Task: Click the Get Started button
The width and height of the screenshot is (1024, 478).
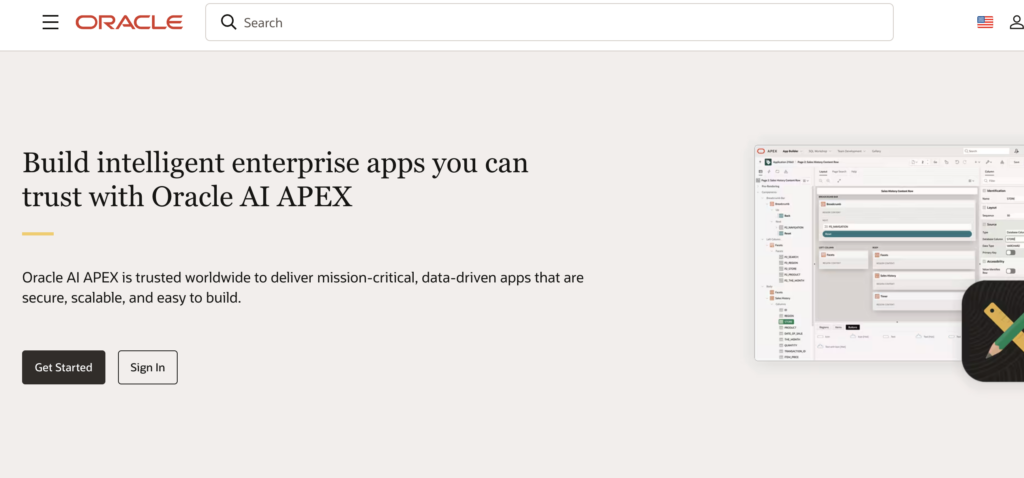Action: point(64,367)
